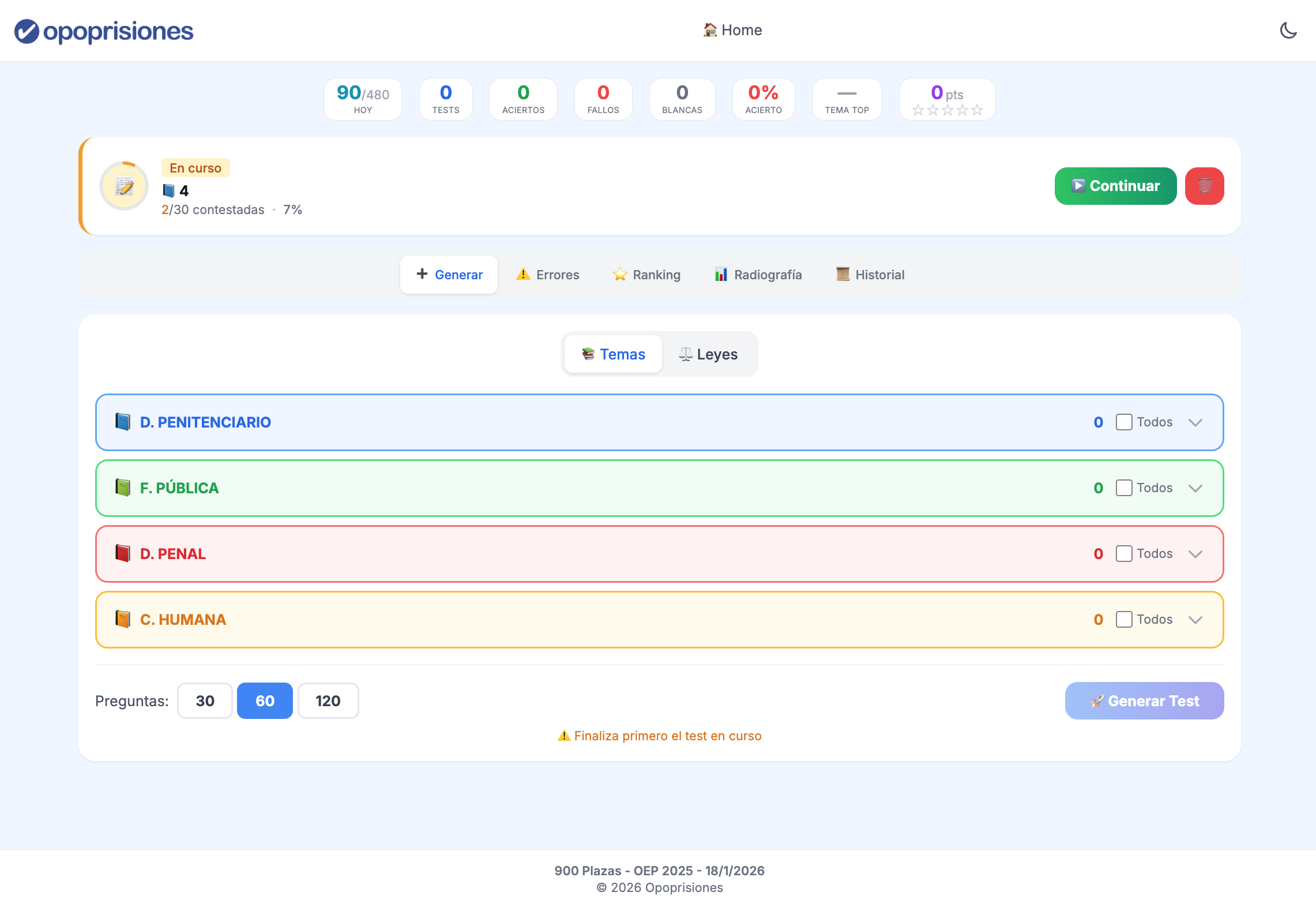Viewport: 1316px width, 907px height.
Task: Toggle dark mode moon icon
Action: [1288, 31]
